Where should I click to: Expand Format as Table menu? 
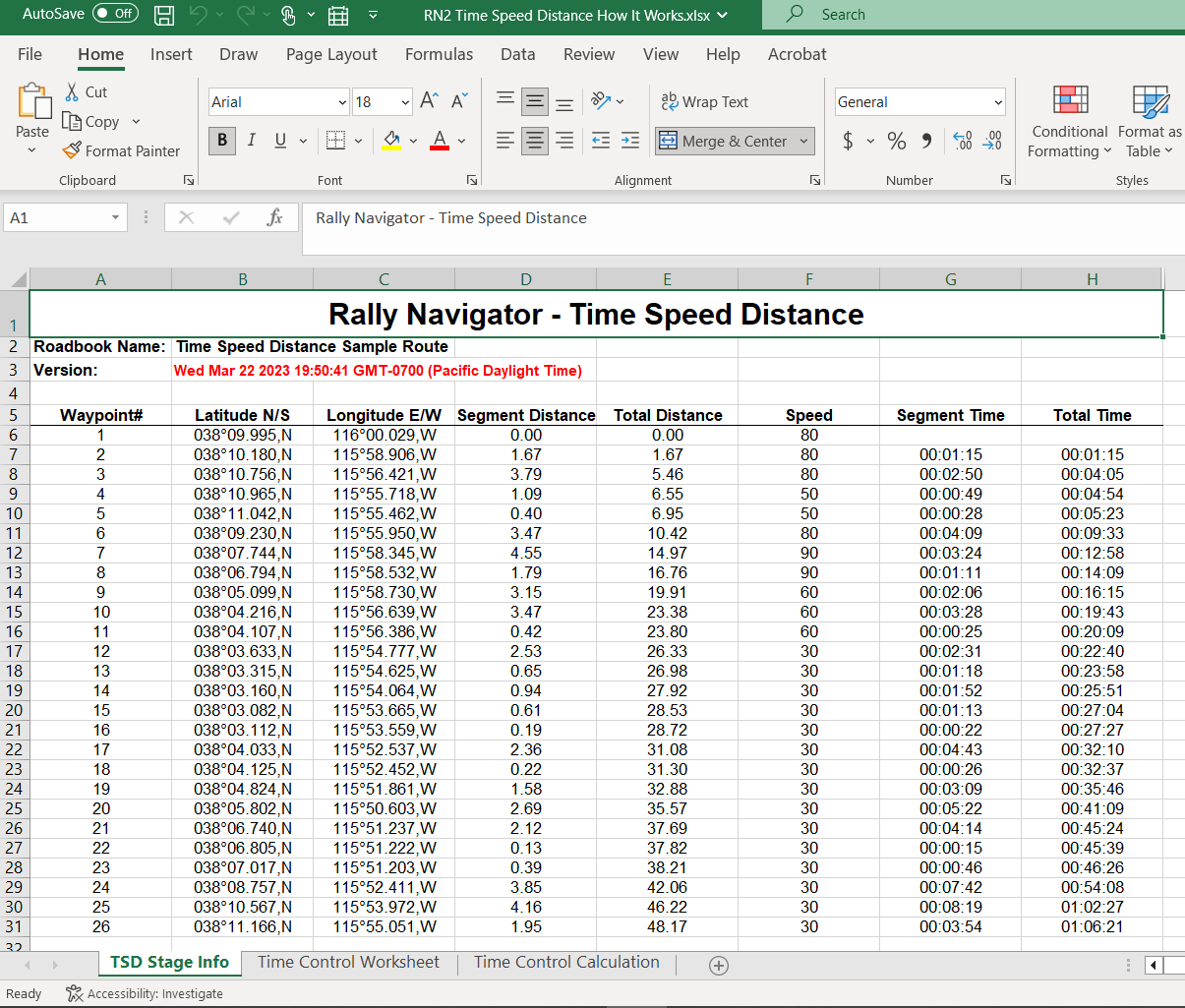coord(1150,141)
